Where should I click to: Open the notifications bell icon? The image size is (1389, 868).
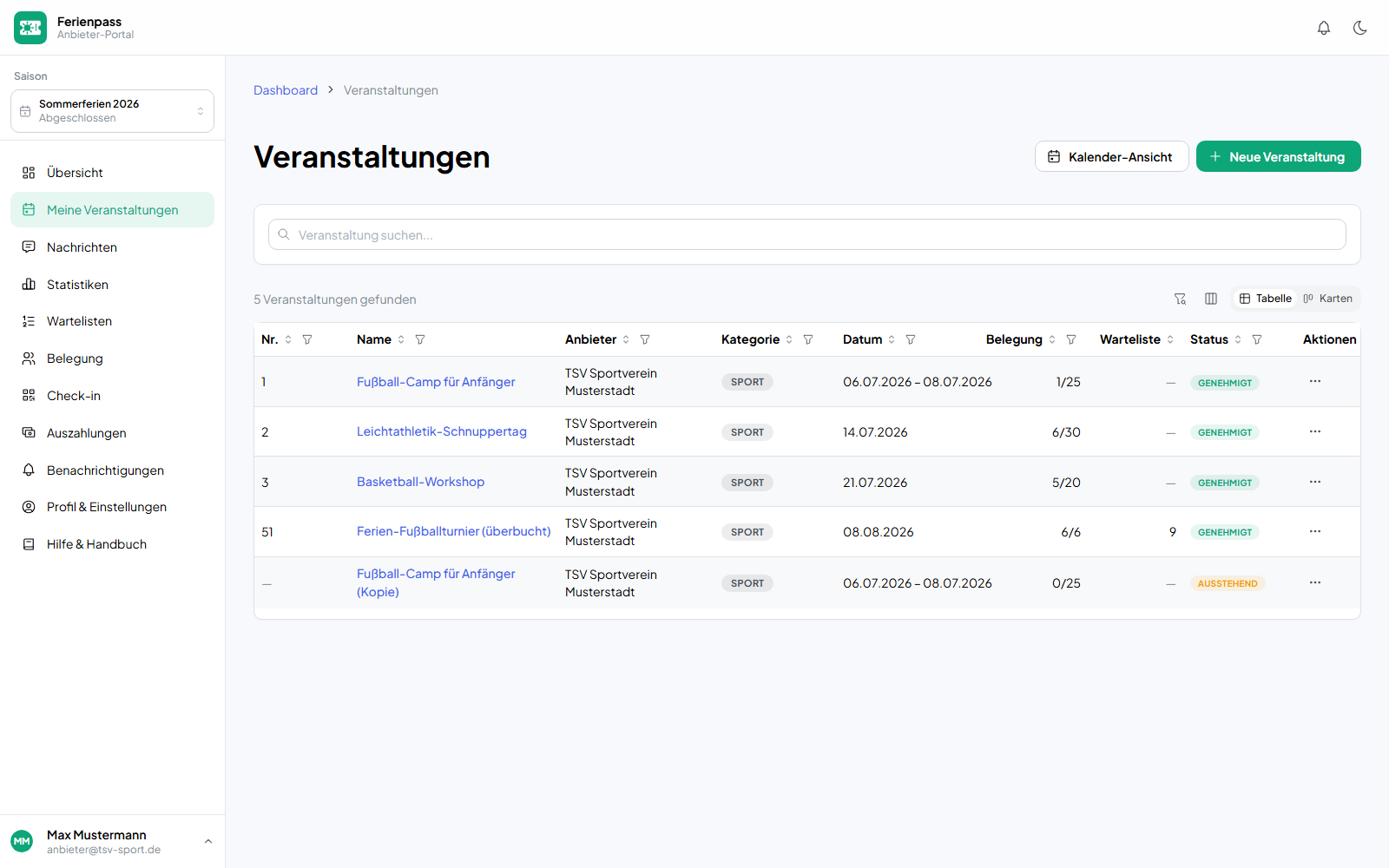point(1324,28)
